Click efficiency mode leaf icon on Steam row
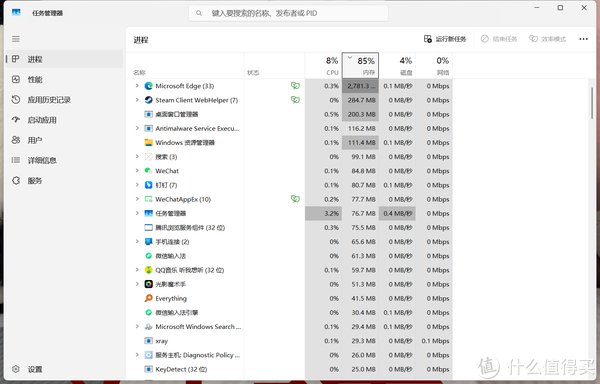This screenshot has width=600, height=384. pos(295,100)
